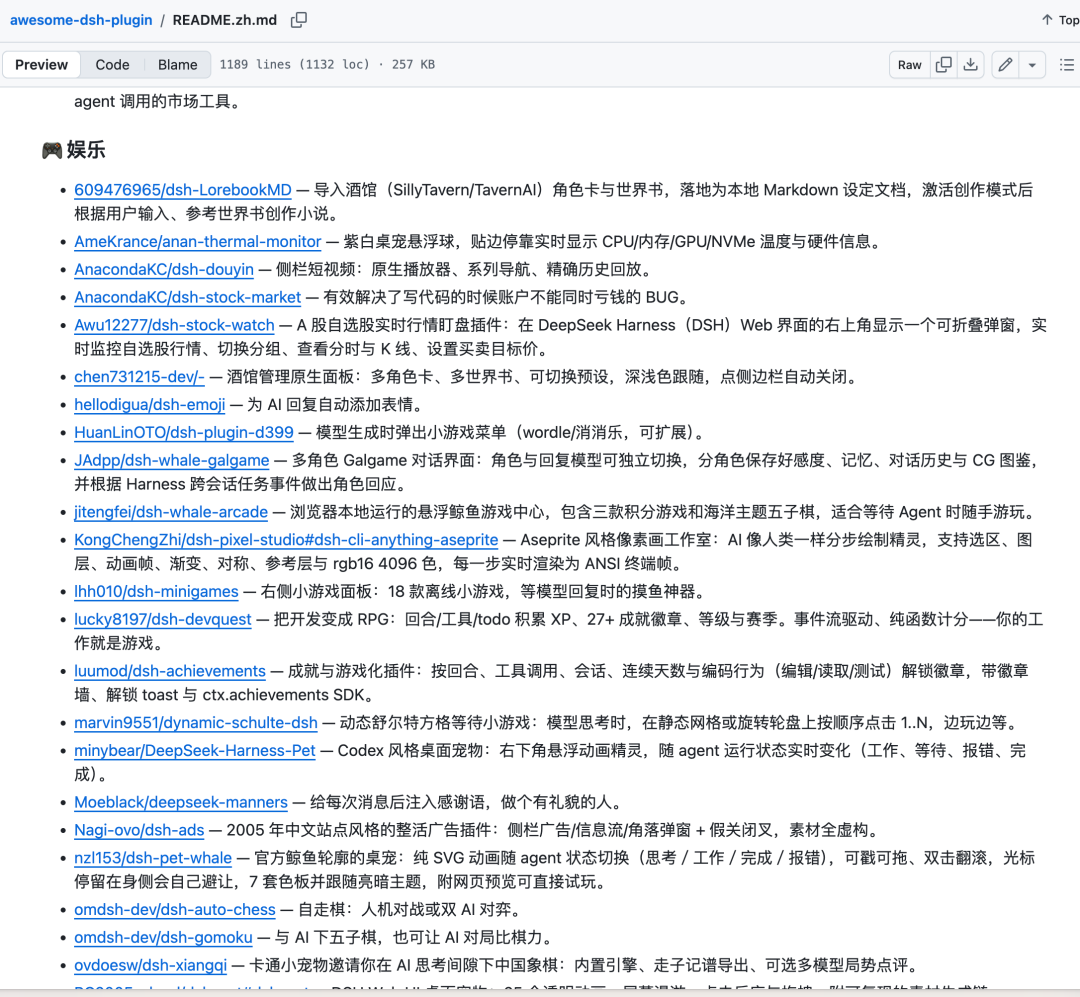Image resolution: width=1080 pixels, height=997 pixels.
Task: Open HuanLinOTO/dsh-plugin-d399 link
Action: (184, 432)
